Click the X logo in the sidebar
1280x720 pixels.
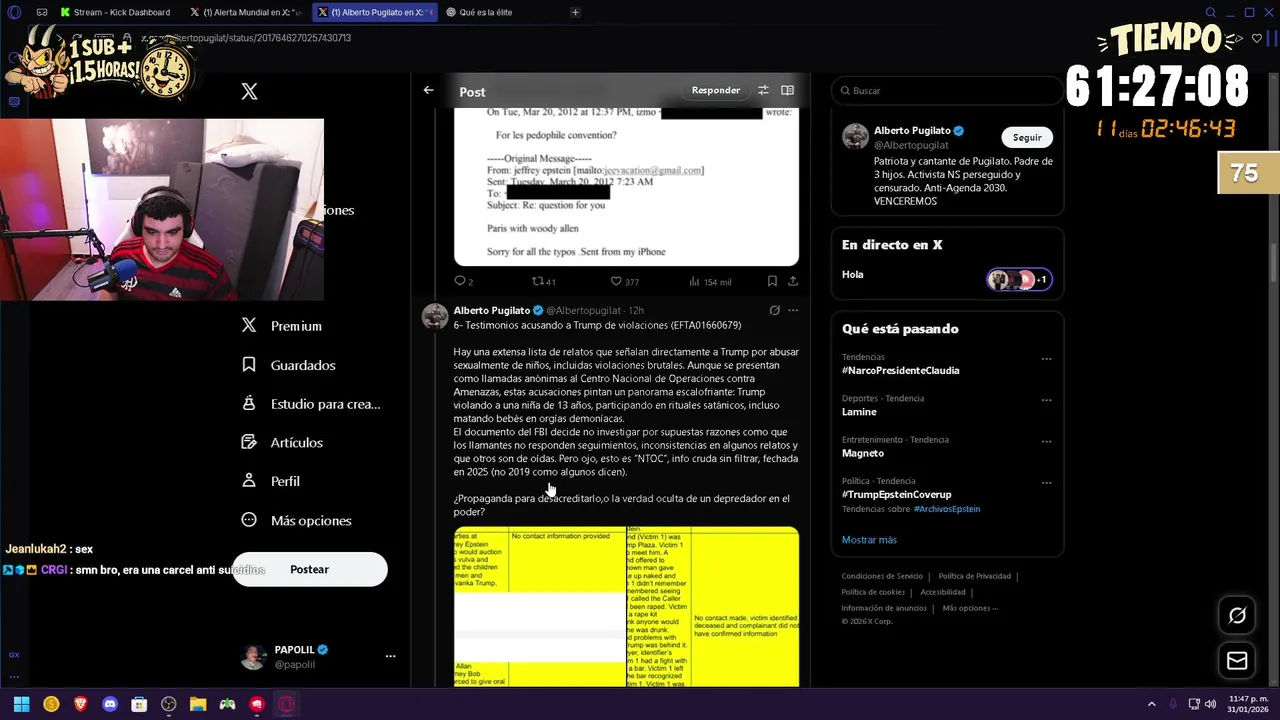tap(249, 91)
